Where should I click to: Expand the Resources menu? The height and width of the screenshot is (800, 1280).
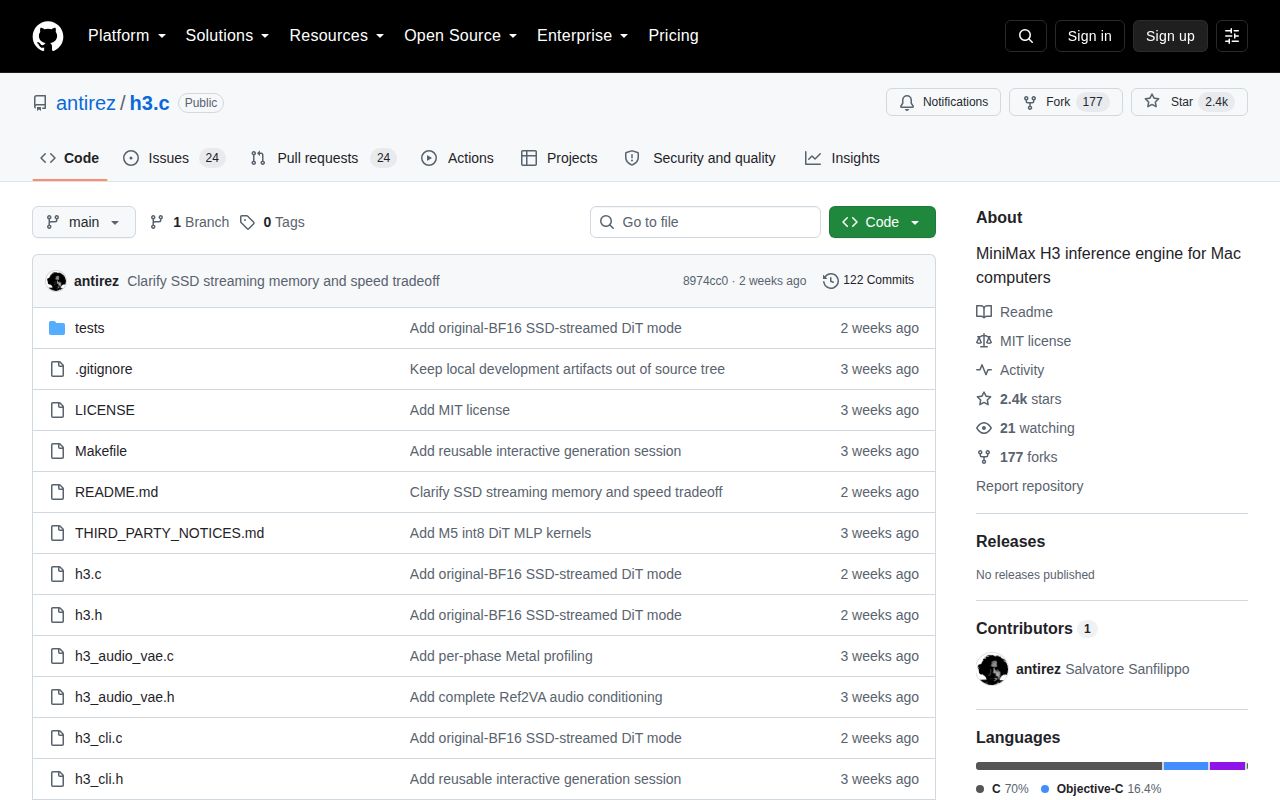click(337, 36)
